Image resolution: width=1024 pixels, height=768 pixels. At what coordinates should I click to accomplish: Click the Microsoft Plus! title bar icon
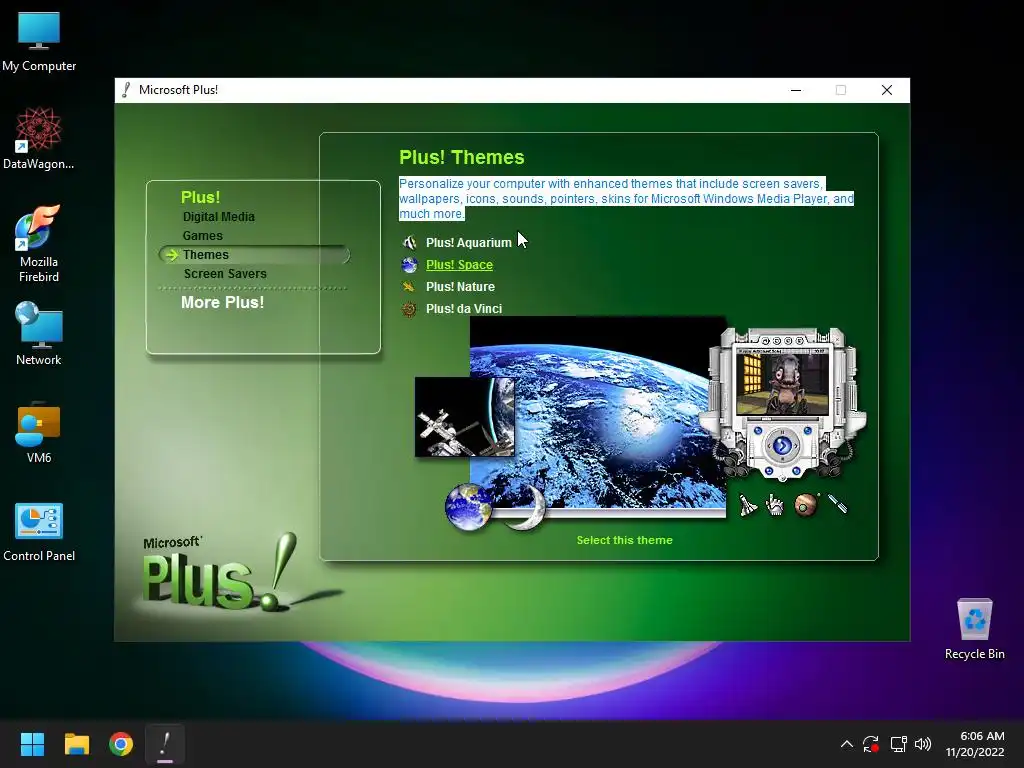click(x=126, y=90)
